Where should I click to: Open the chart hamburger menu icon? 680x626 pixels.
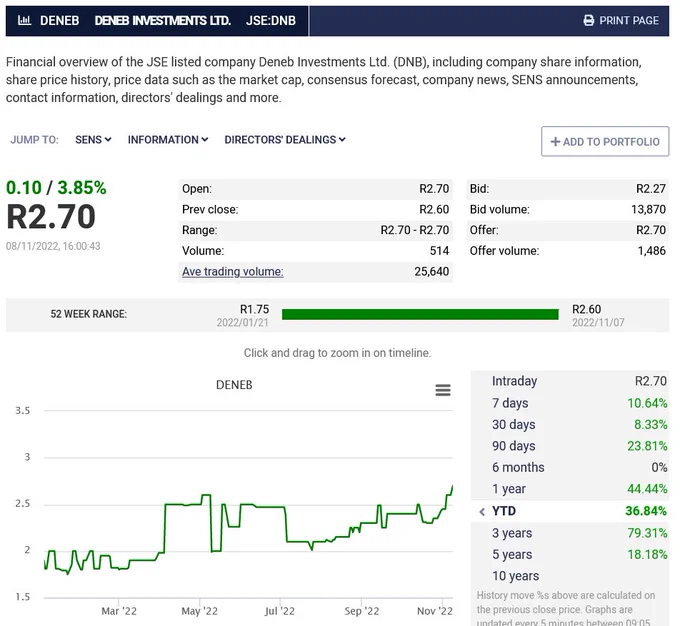click(443, 390)
